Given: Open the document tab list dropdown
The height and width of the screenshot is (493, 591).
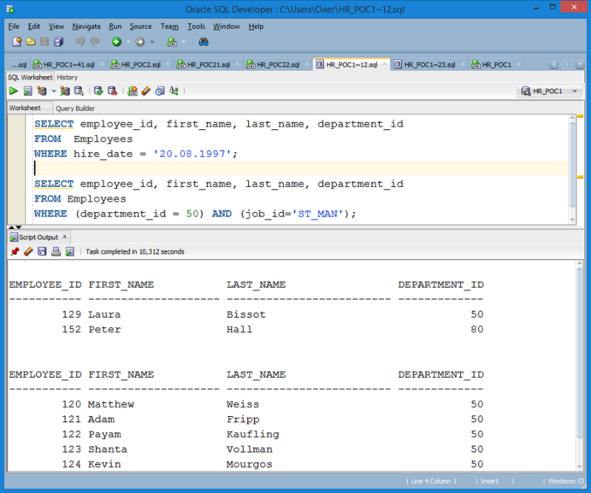Looking at the screenshot, I should coord(580,65).
